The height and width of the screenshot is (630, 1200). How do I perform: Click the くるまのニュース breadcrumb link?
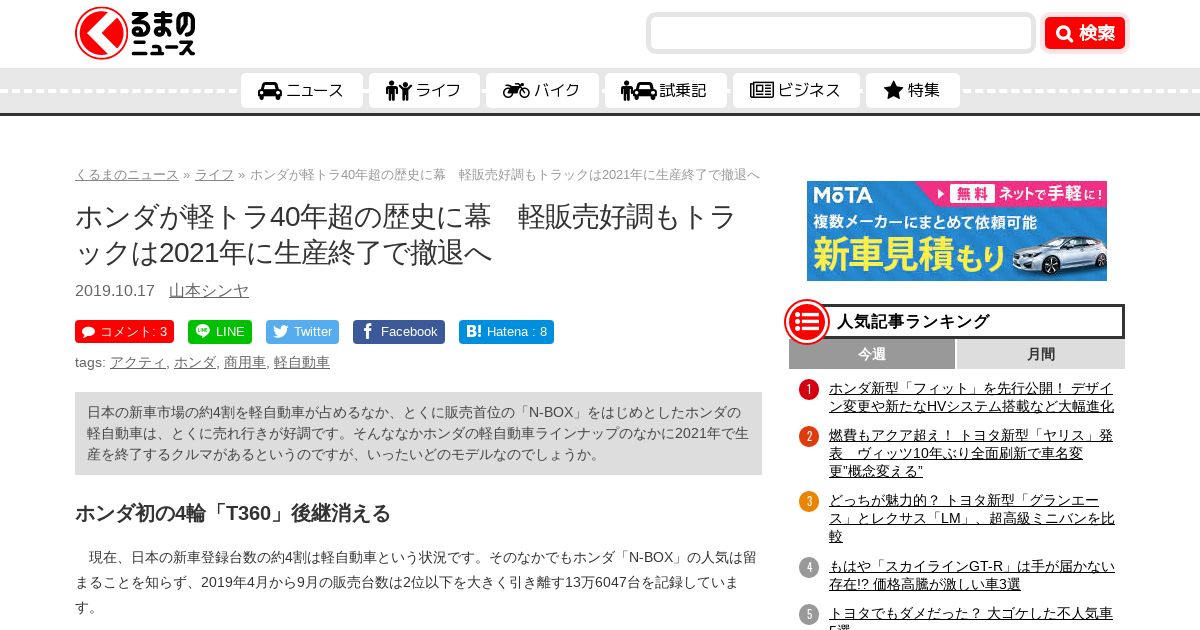(127, 174)
